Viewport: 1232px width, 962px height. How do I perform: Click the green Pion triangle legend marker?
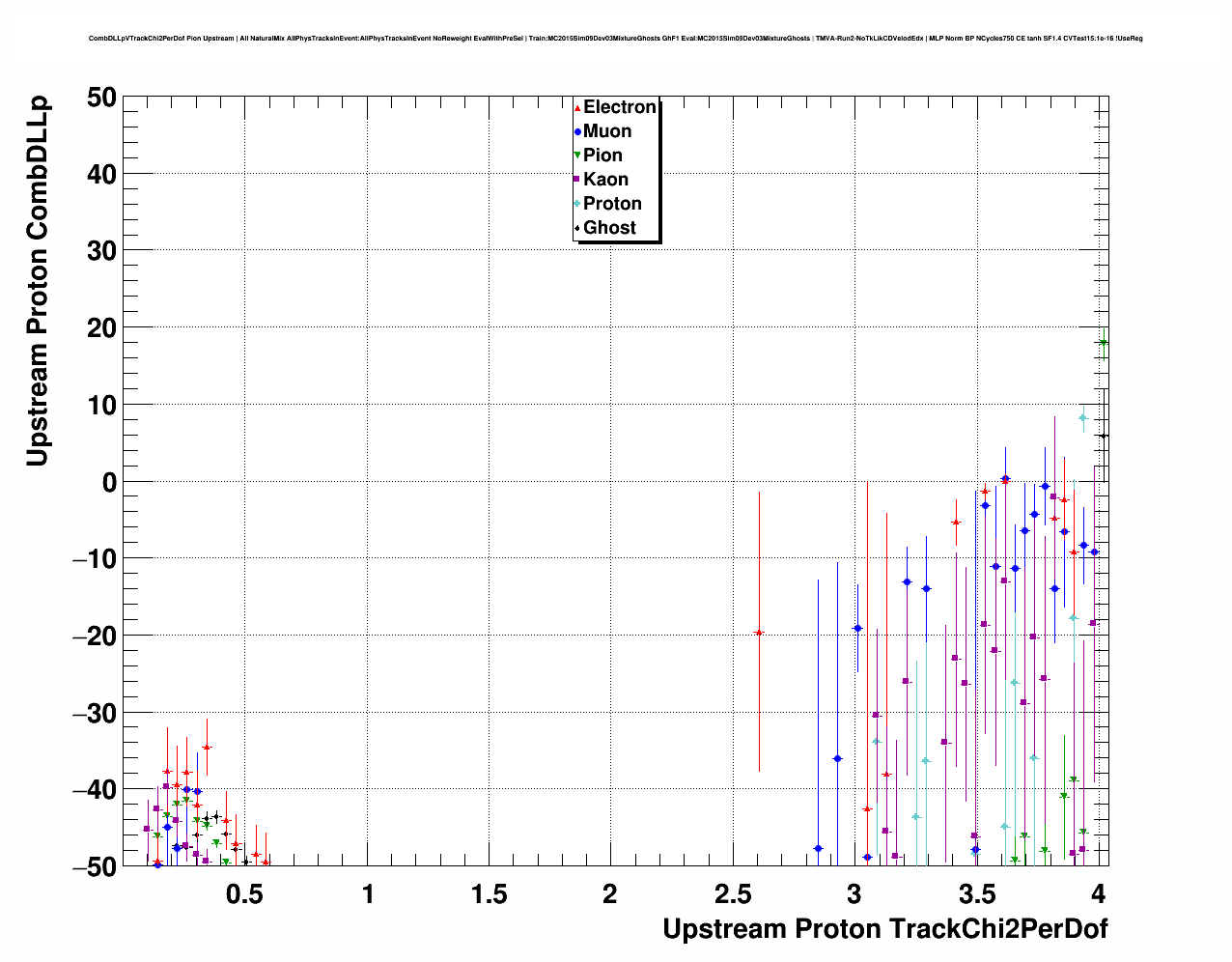(x=577, y=156)
